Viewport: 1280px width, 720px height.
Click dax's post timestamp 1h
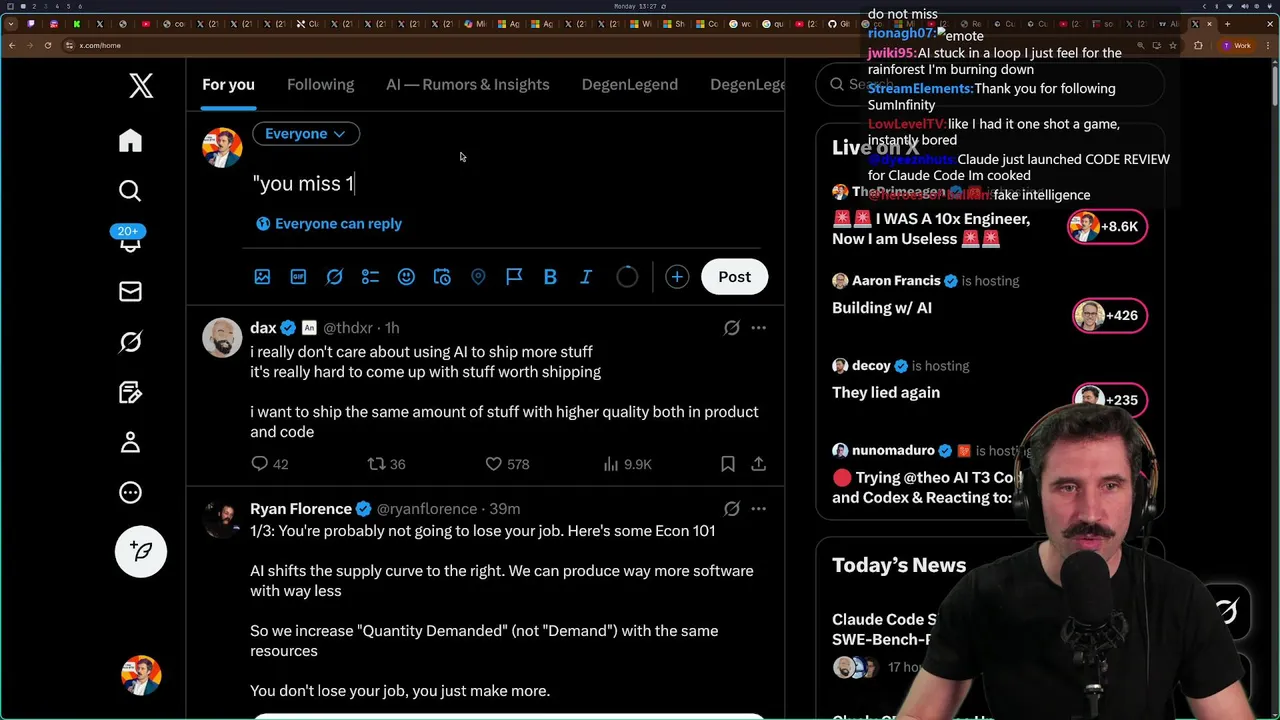coord(392,328)
